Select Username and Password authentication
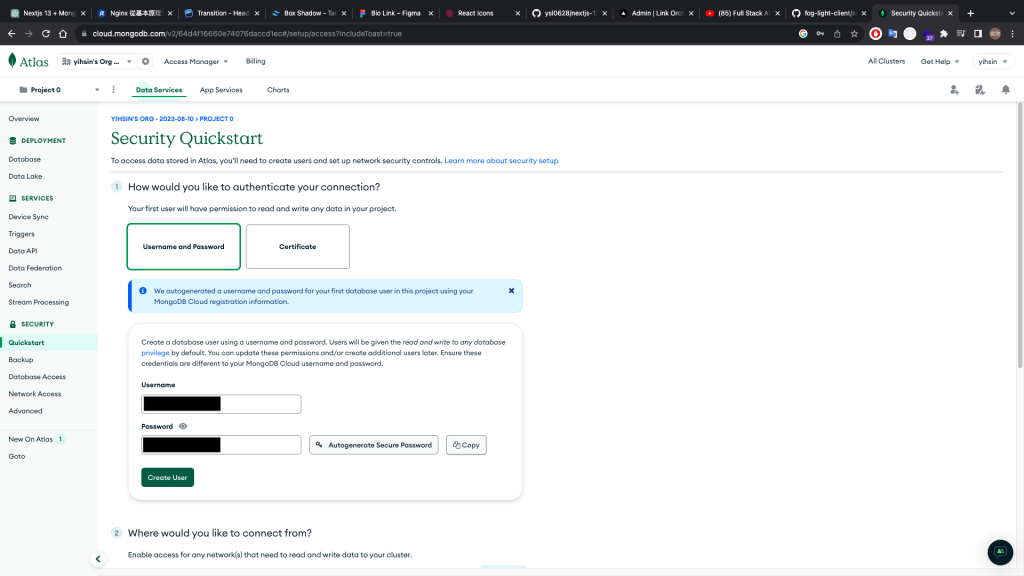The height and width of the screenshot is (576, 1024). tap(184, 246)
